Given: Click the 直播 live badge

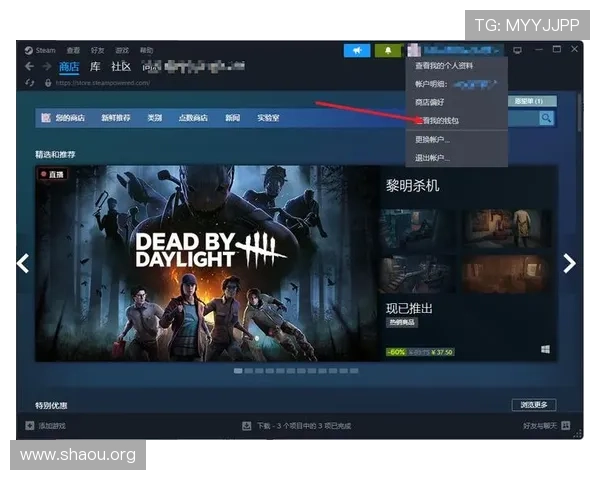Looking at the screenshot, I should (x=53, y=174).
